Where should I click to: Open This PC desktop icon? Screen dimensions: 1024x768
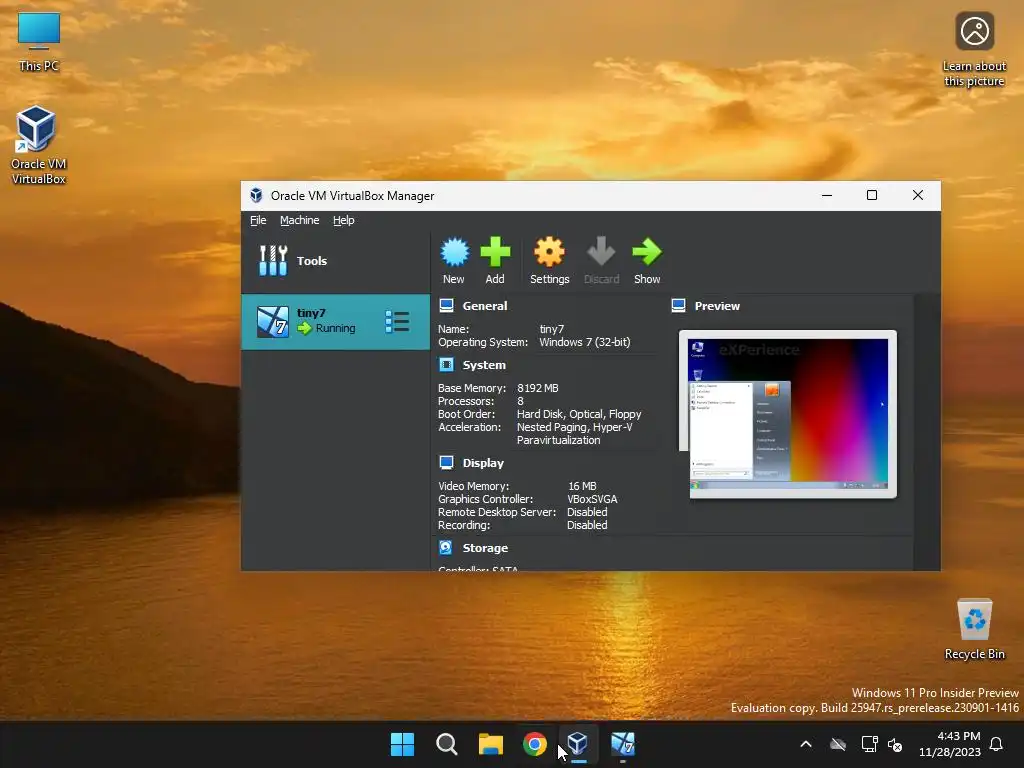[x=39, y=42]
